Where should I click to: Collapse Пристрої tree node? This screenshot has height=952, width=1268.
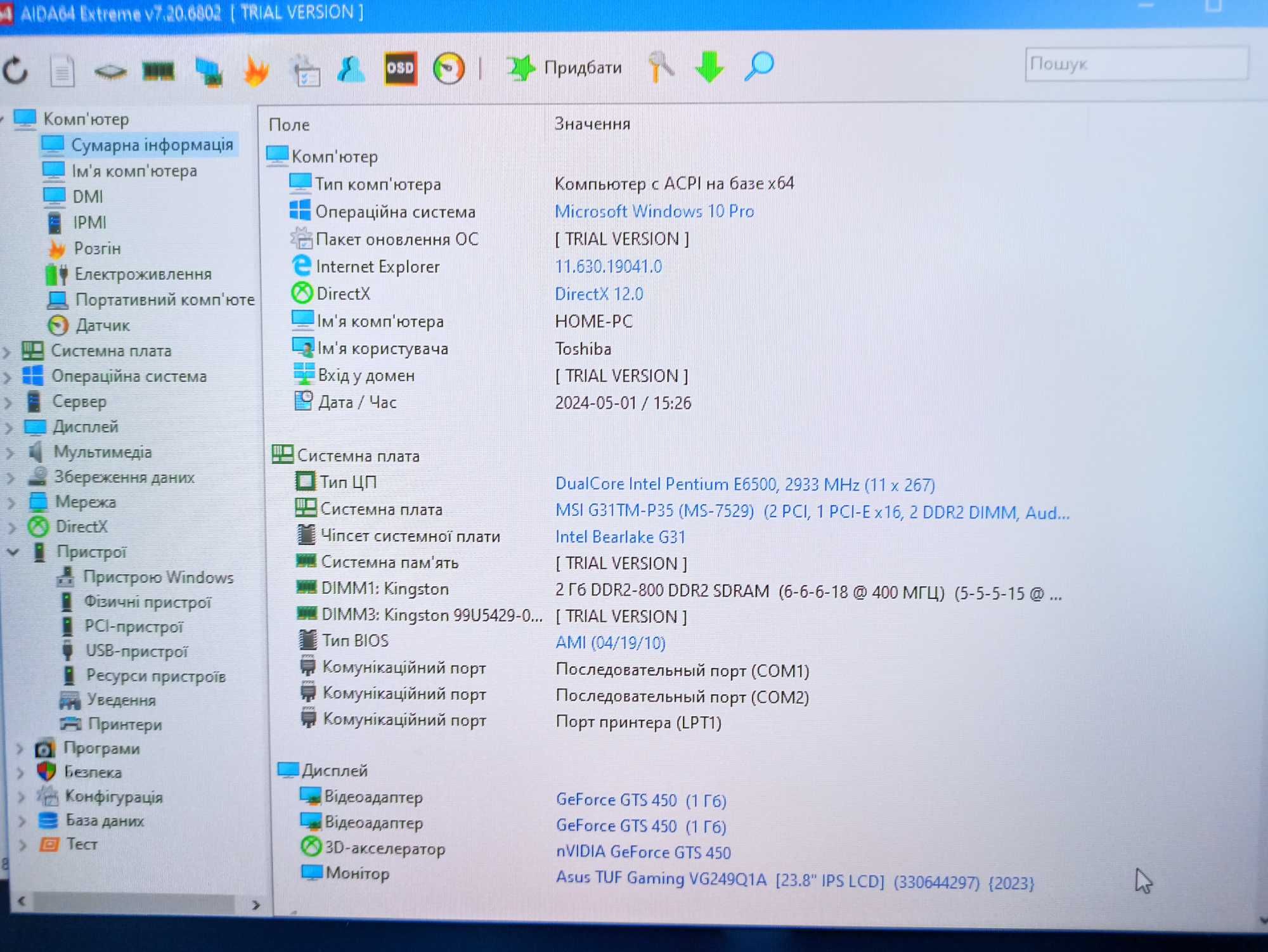click(12, 552)
